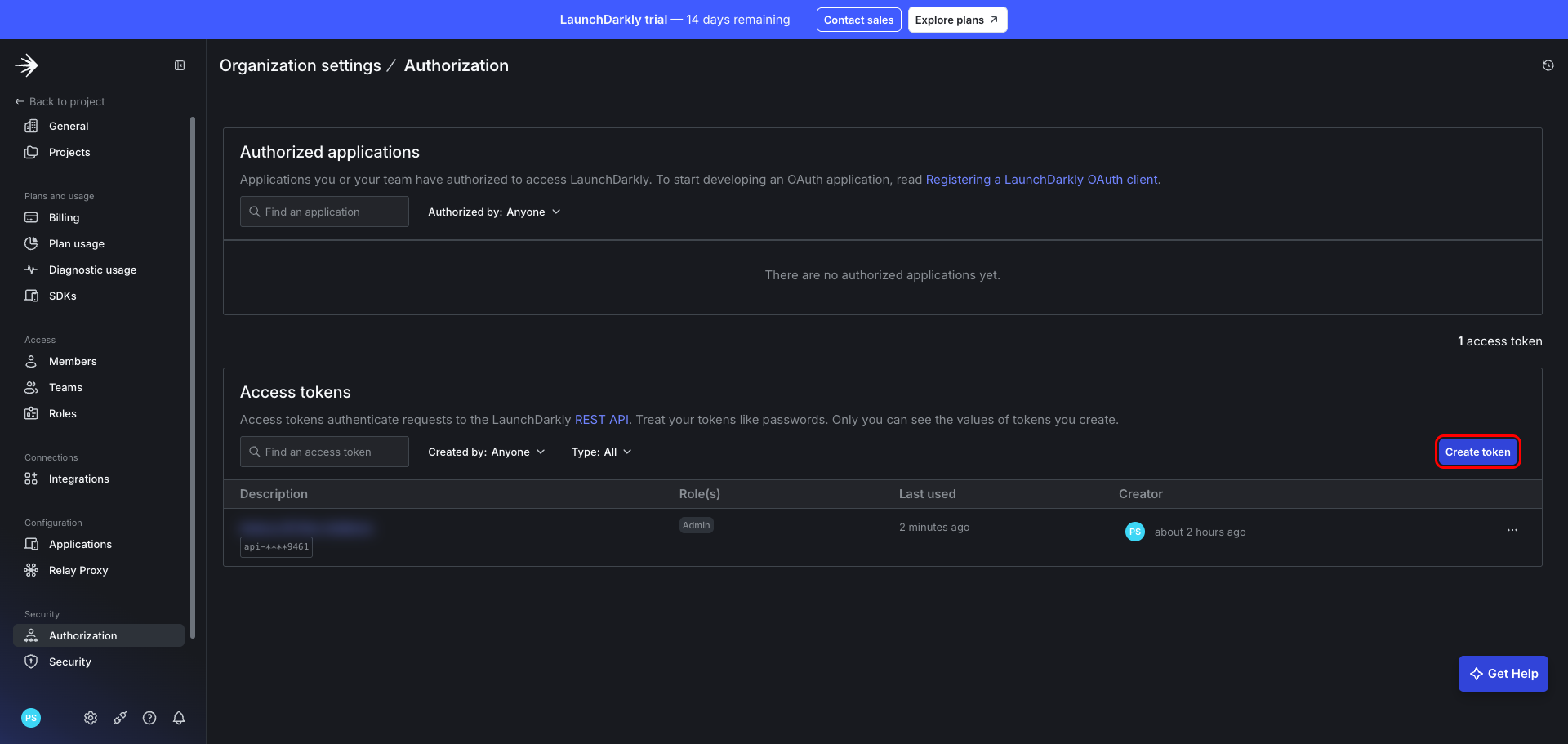Select the Members sidebar item
The height and width of the screenshot is (744, 1568).
coord(99,361)
